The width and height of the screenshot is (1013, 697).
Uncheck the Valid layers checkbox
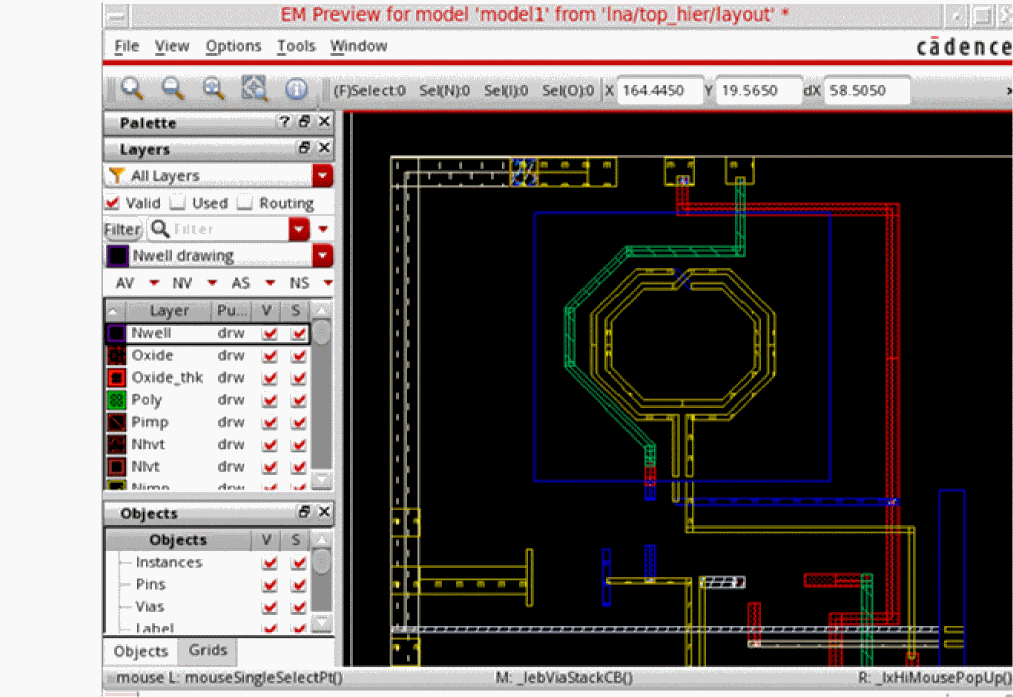click(113, 203)
